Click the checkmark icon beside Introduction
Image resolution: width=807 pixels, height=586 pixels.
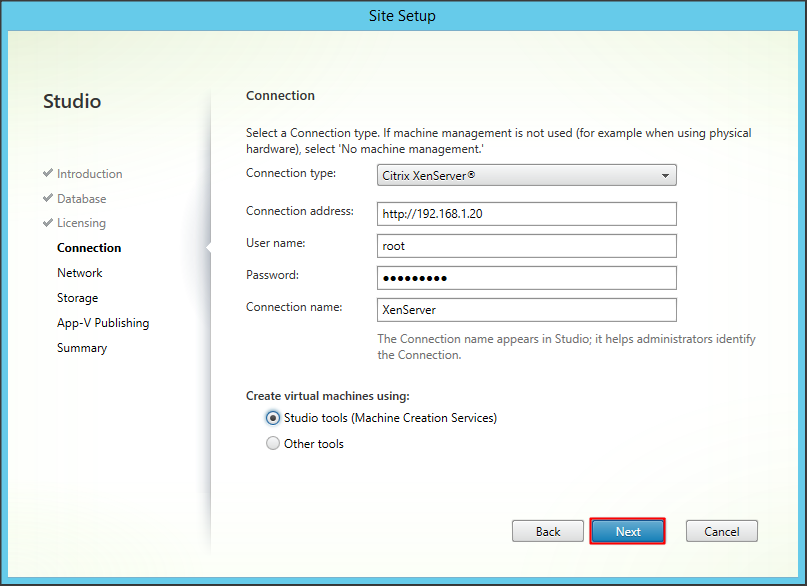tap(48, 173)
